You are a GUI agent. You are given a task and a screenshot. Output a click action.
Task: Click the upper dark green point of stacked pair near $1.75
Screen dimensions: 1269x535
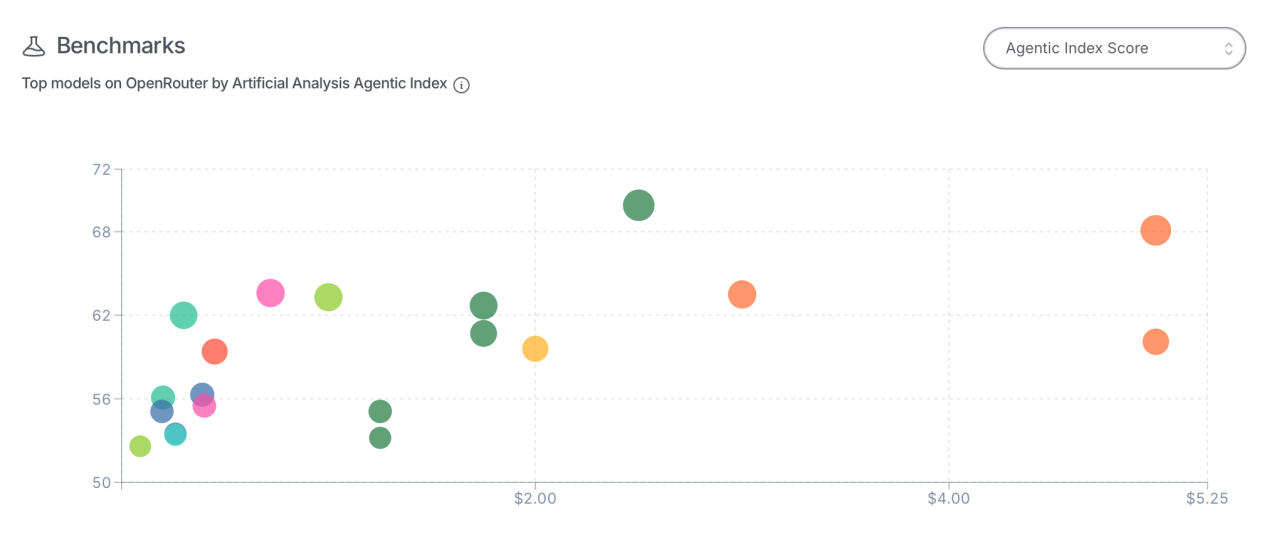[483, 305]
